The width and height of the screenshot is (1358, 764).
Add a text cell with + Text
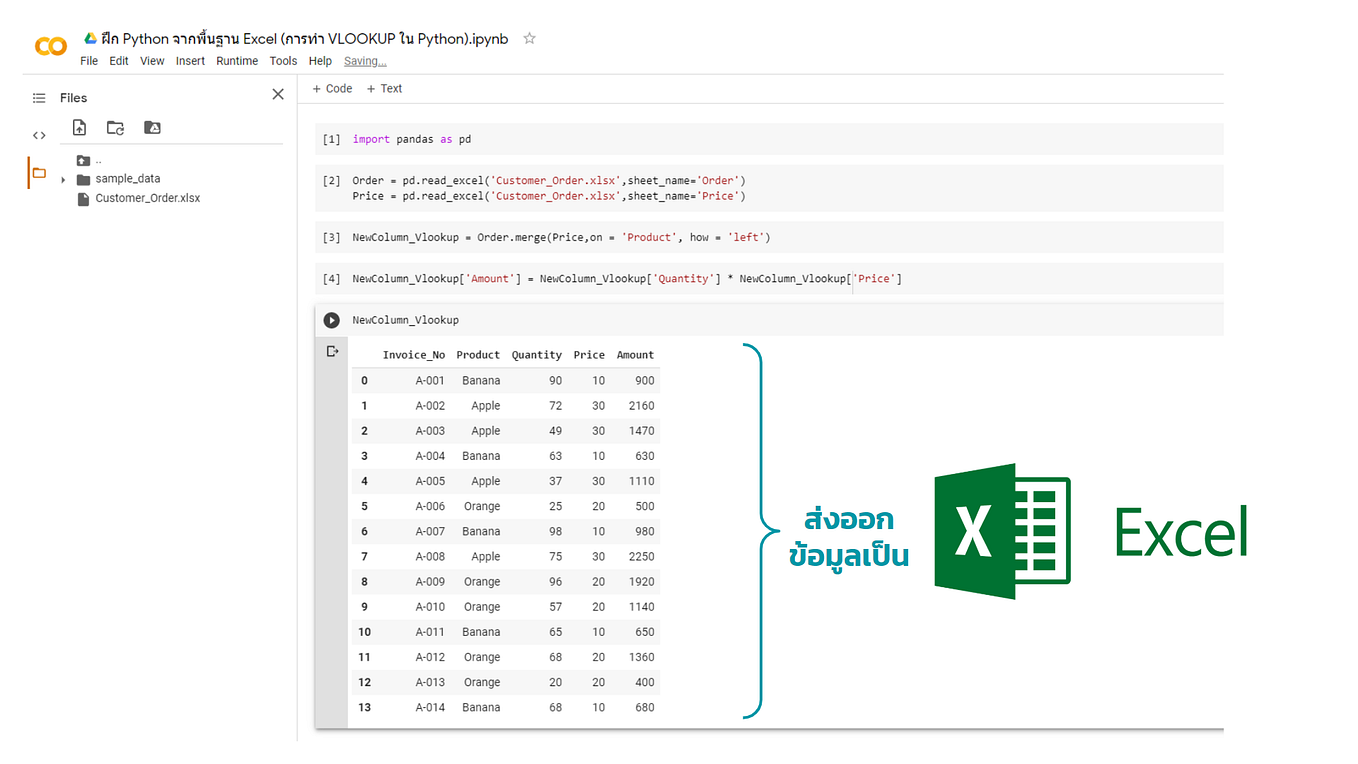pyautogui.click(x=384, y=89)
